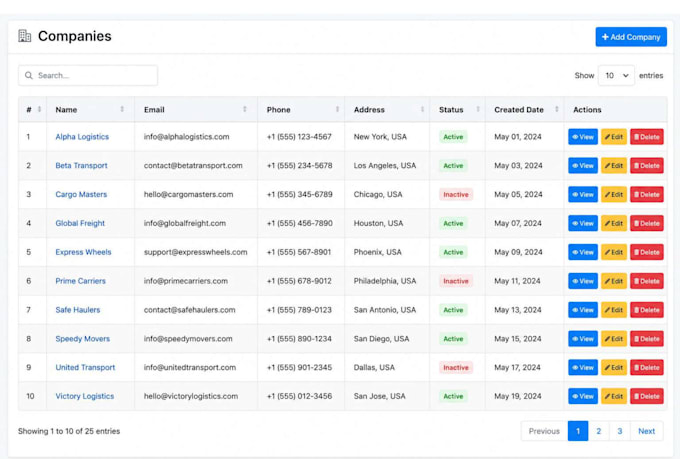View Victory Logistics details
Image resolution: width=680 pixels, height=459 pixels.
(583, 396)
